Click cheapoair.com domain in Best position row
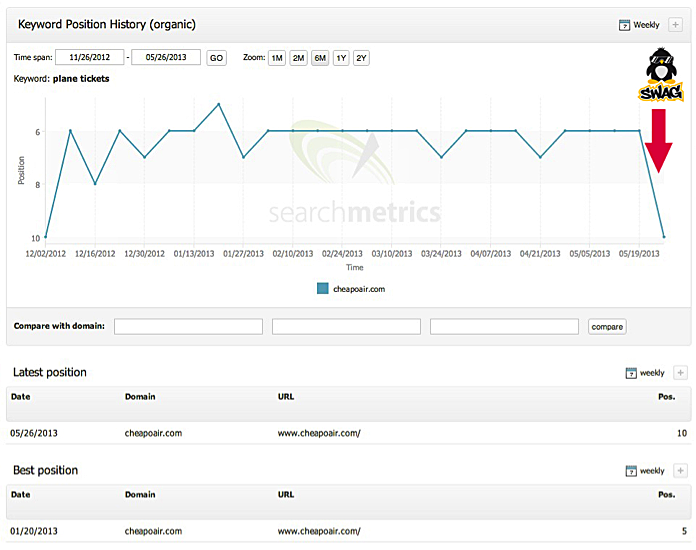This screenshot has height=550, width=696. [x=153, y=531]
